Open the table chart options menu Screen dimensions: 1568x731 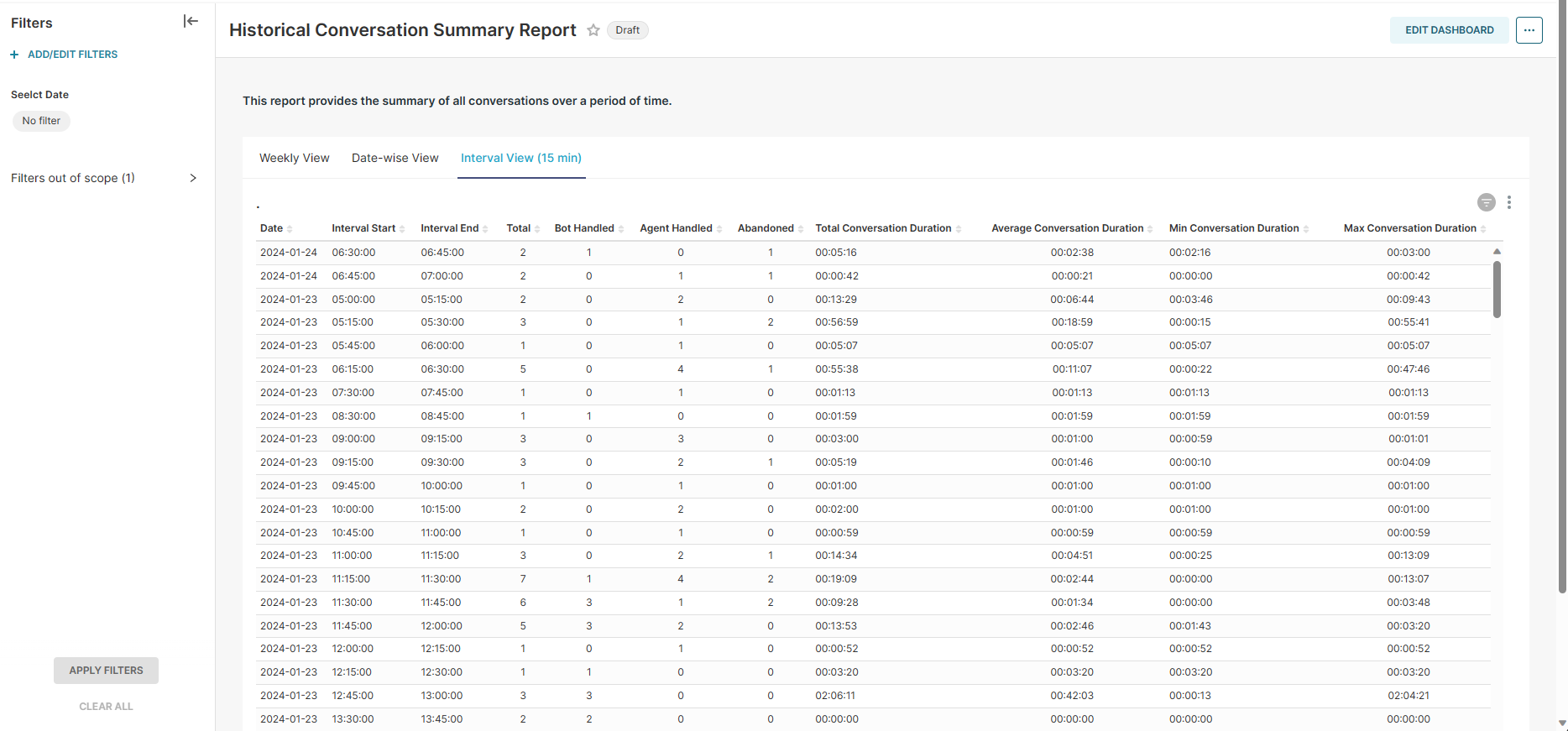1508,202
